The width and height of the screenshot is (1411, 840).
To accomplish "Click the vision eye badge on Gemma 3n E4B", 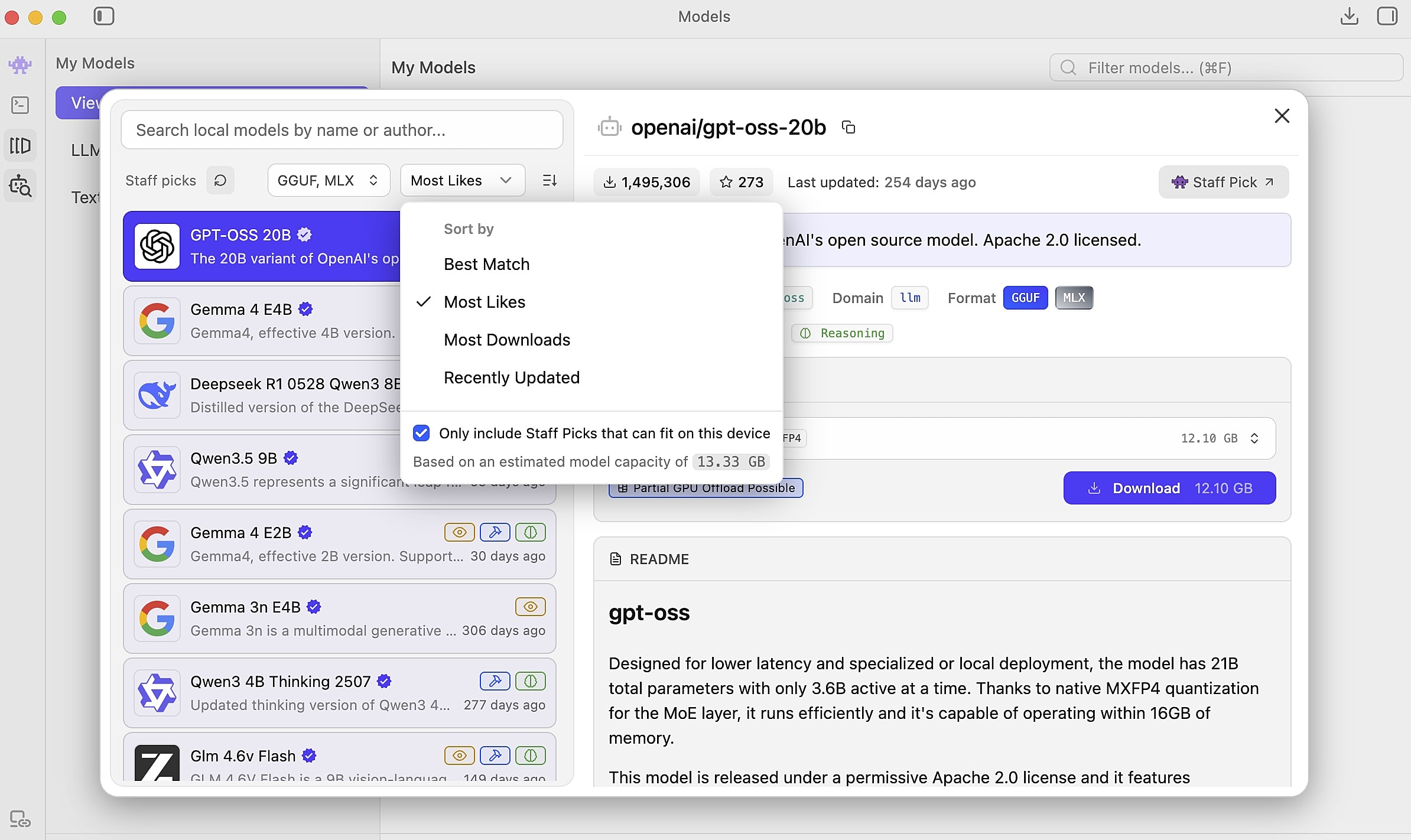I will click(531, 607).
